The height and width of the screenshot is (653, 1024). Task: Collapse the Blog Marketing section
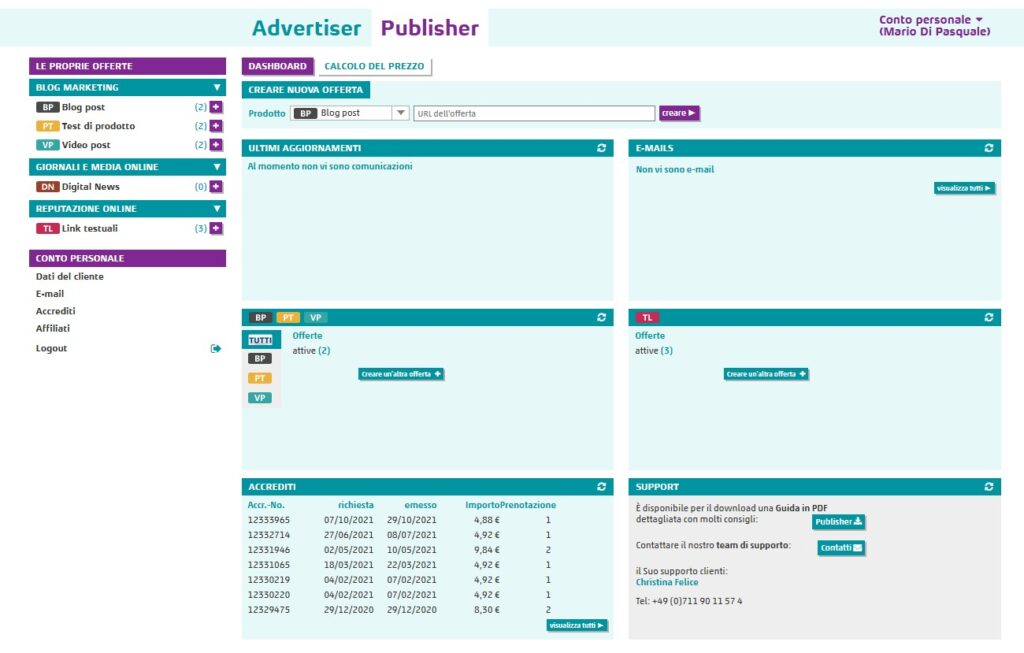[x=217, y=88]
